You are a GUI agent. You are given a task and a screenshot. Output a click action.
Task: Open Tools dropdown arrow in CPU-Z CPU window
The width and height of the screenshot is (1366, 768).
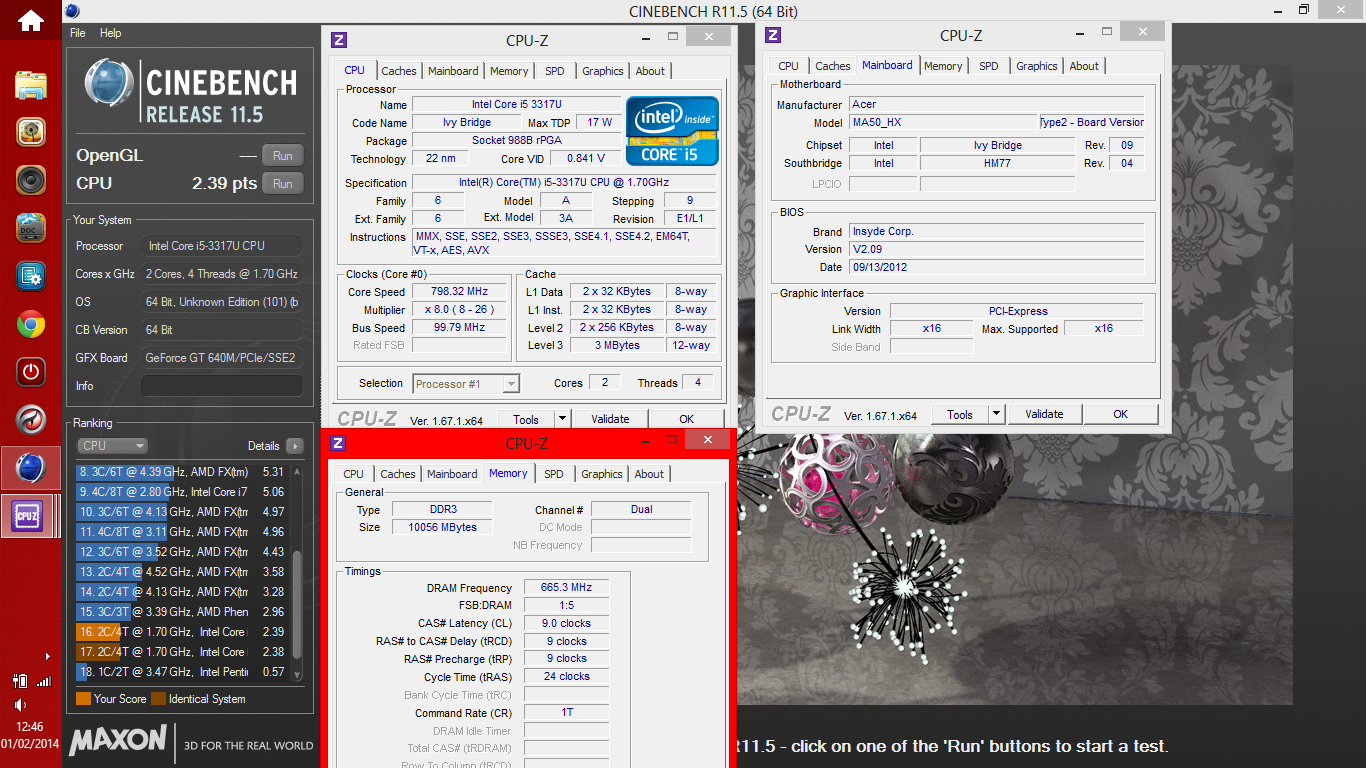tap(563, 420)
